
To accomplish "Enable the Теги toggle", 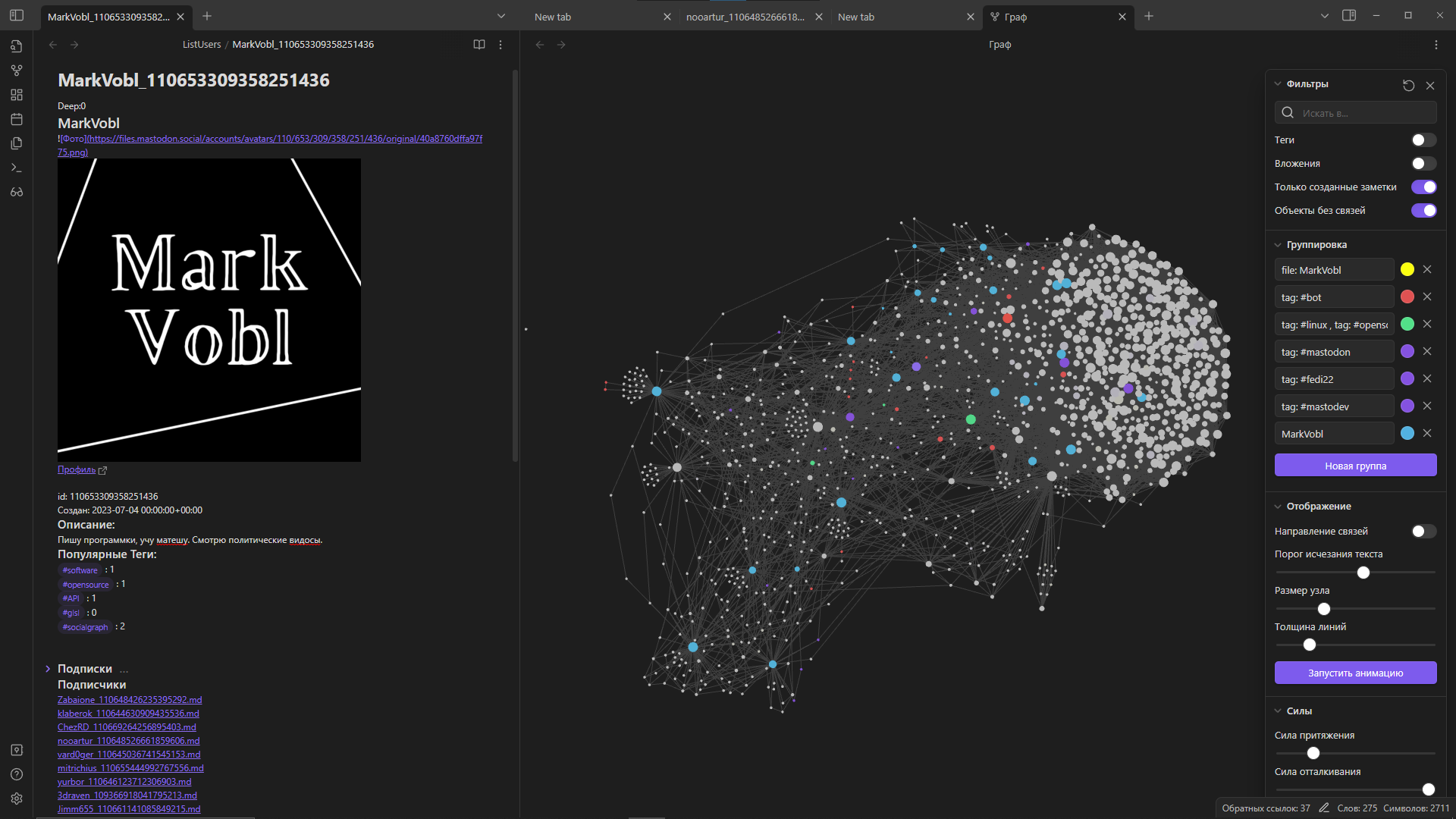I will tap(1423, 140).
